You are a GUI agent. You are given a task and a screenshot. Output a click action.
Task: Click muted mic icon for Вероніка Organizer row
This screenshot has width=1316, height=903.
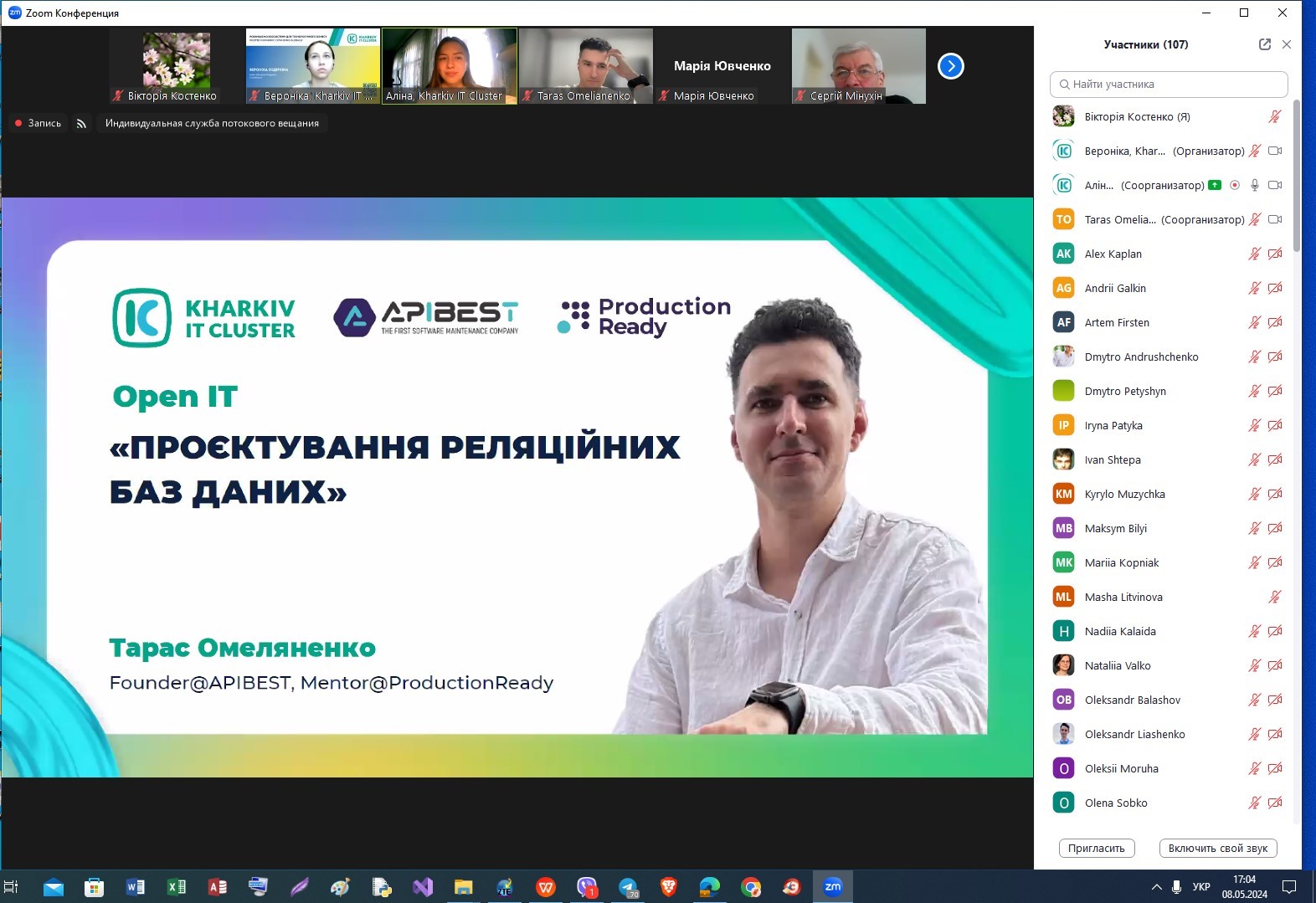(1254, 151)
